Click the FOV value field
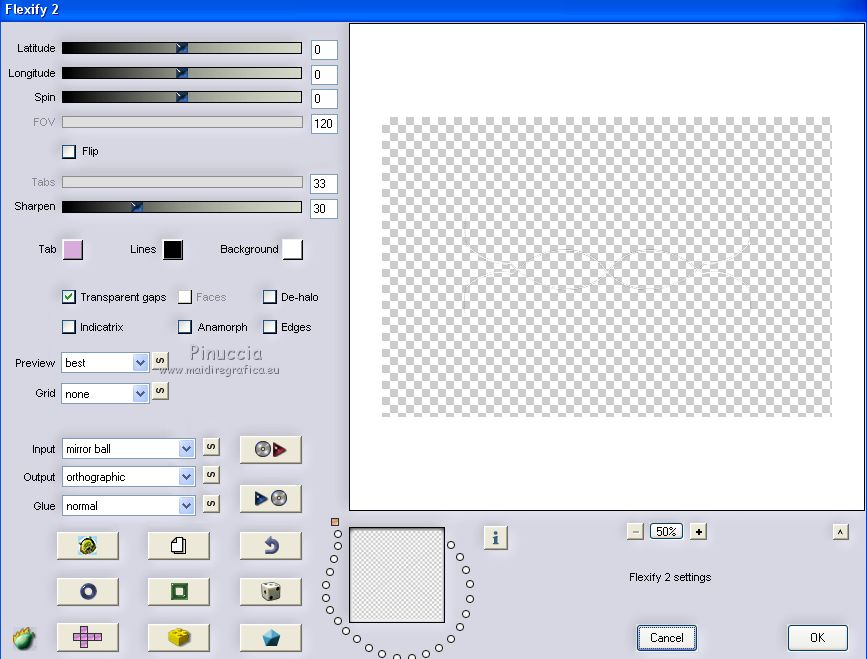Screen dimensions: 867x659 [x=324, y=123]
